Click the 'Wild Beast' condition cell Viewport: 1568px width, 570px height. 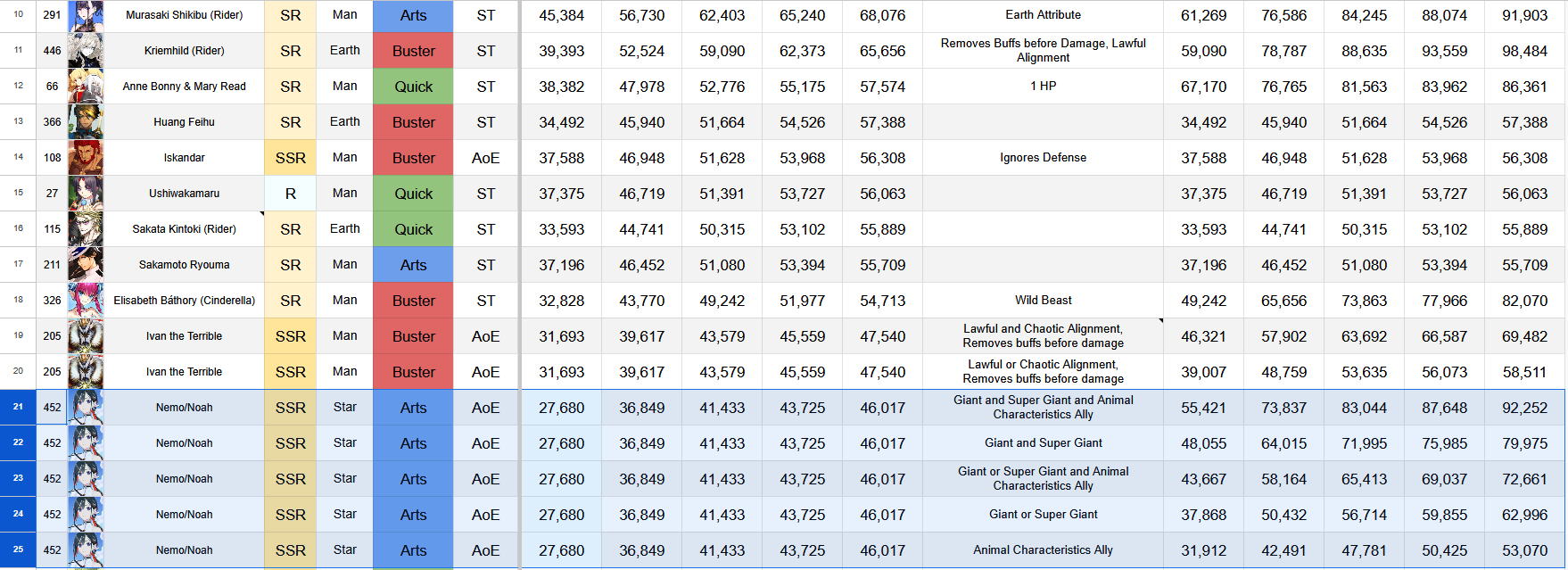(x=1043, y=301)
